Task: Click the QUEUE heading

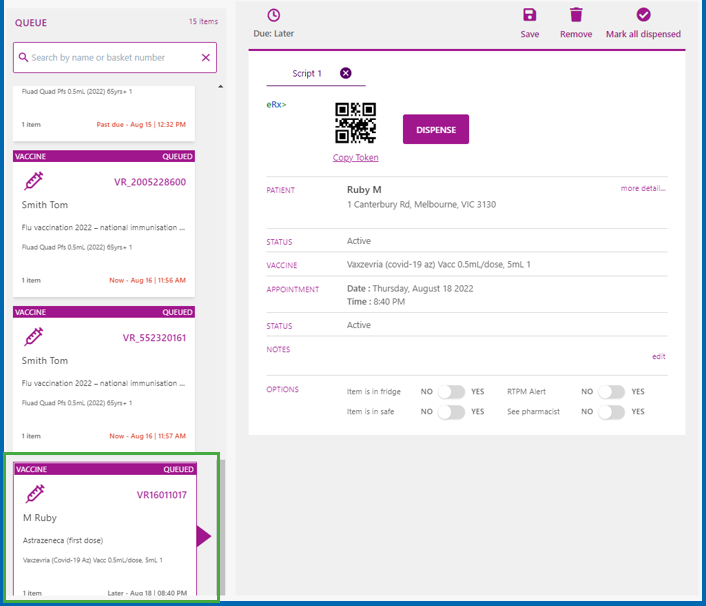Action: pyautogui.click(x=31, y=23)
